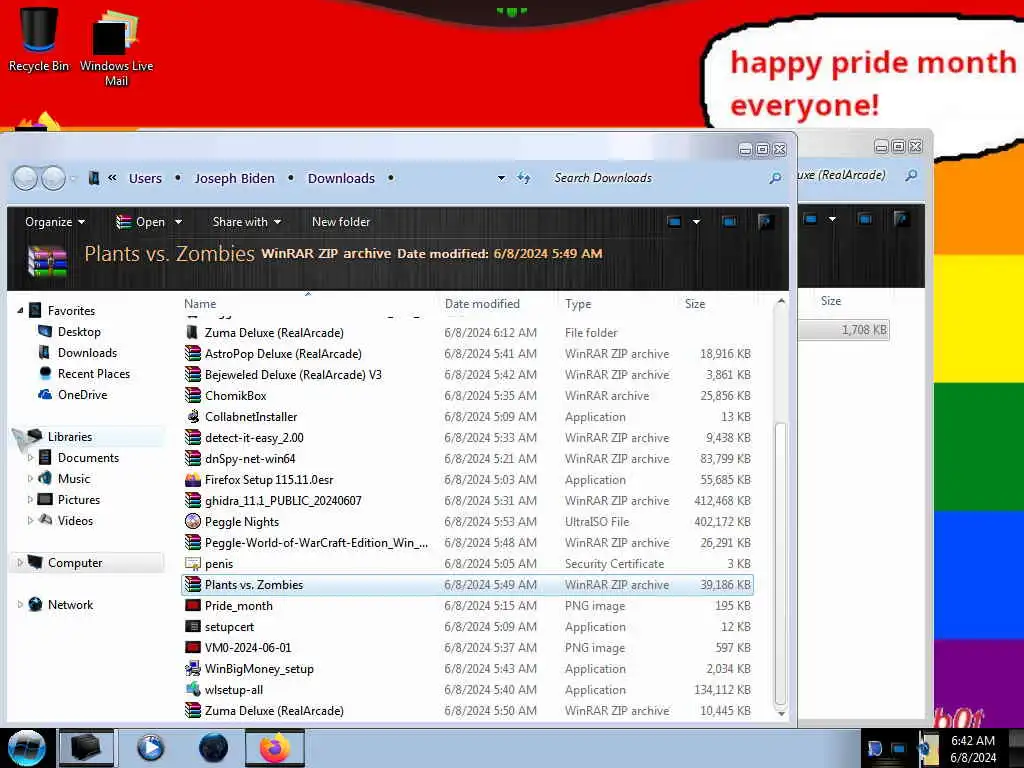1024x768 pixels.
Task: Toggle the preview pane icon in Downloads toolbar
Action: pyautogui.click(x=729, y=222)
